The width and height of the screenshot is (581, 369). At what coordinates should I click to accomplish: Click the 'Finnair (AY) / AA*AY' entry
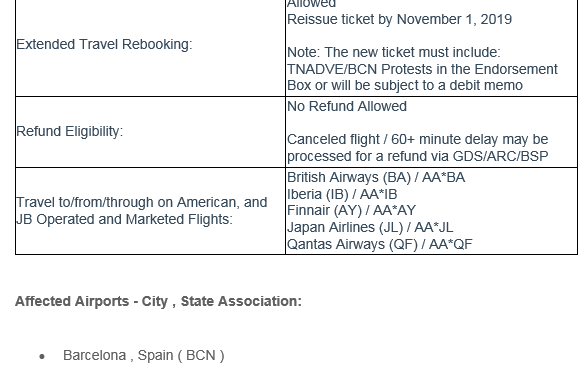click(x=351, y=210)
